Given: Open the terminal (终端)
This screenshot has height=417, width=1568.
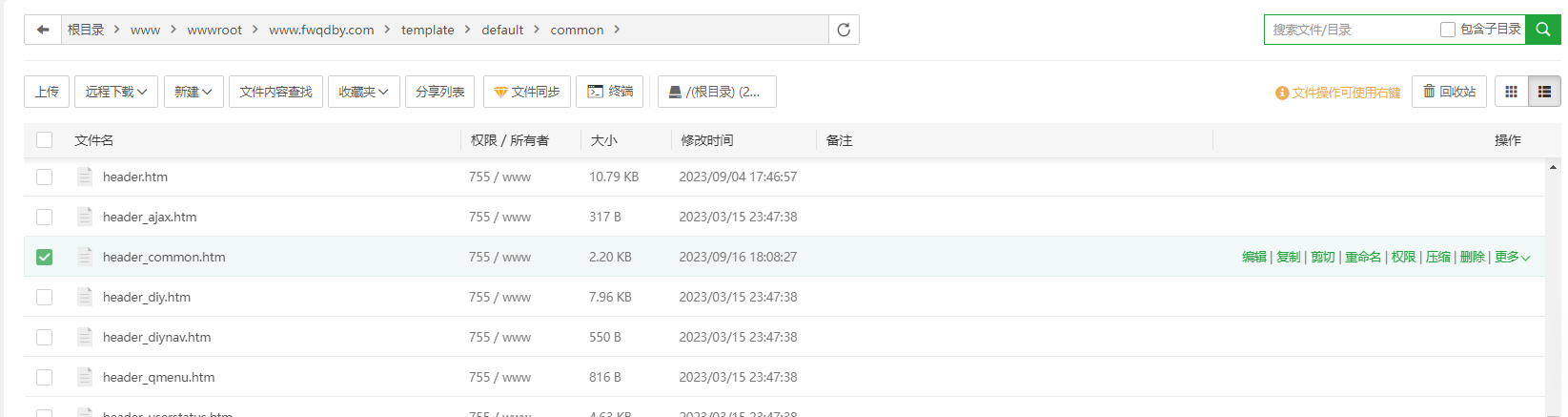Looking at the screenshot, I should (x=610, y=92).
